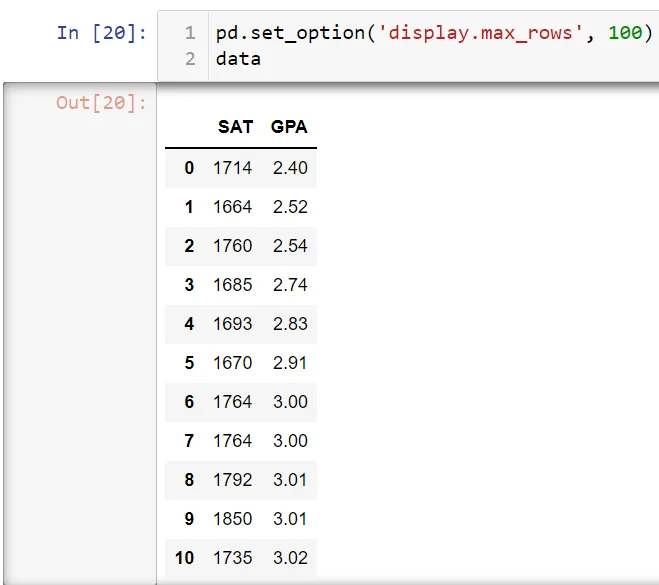Click SAT value 1850 in row 9

[x=233, y=519]
